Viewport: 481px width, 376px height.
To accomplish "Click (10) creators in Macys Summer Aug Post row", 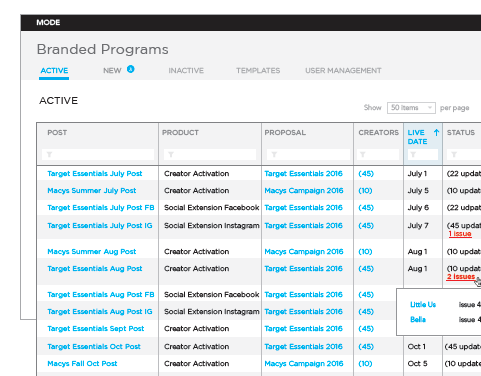I will tap(365, 252).
